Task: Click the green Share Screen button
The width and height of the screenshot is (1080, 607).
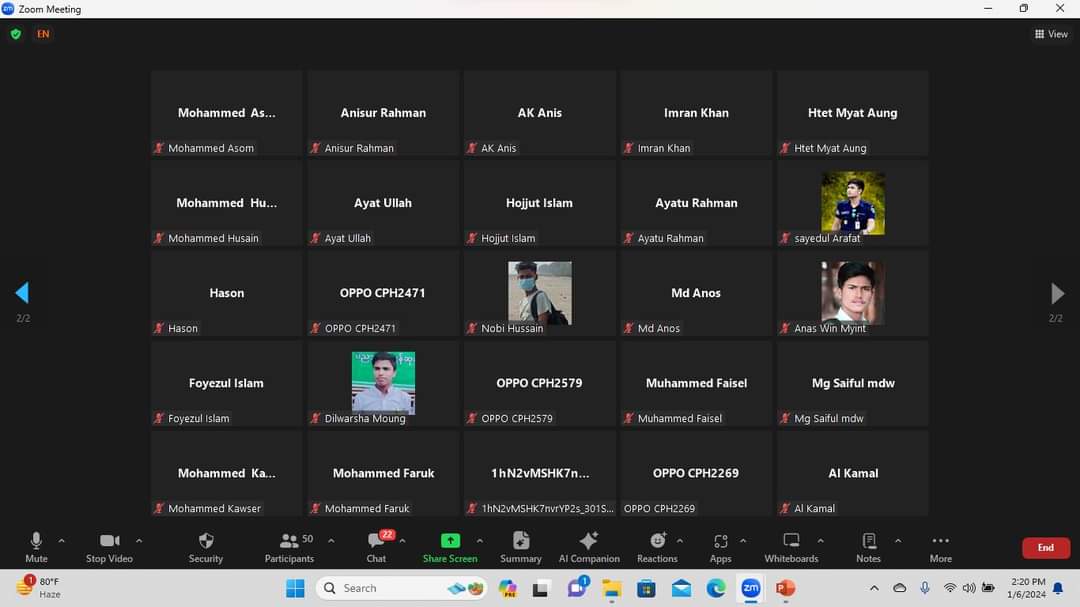Action: coord(450,548)
